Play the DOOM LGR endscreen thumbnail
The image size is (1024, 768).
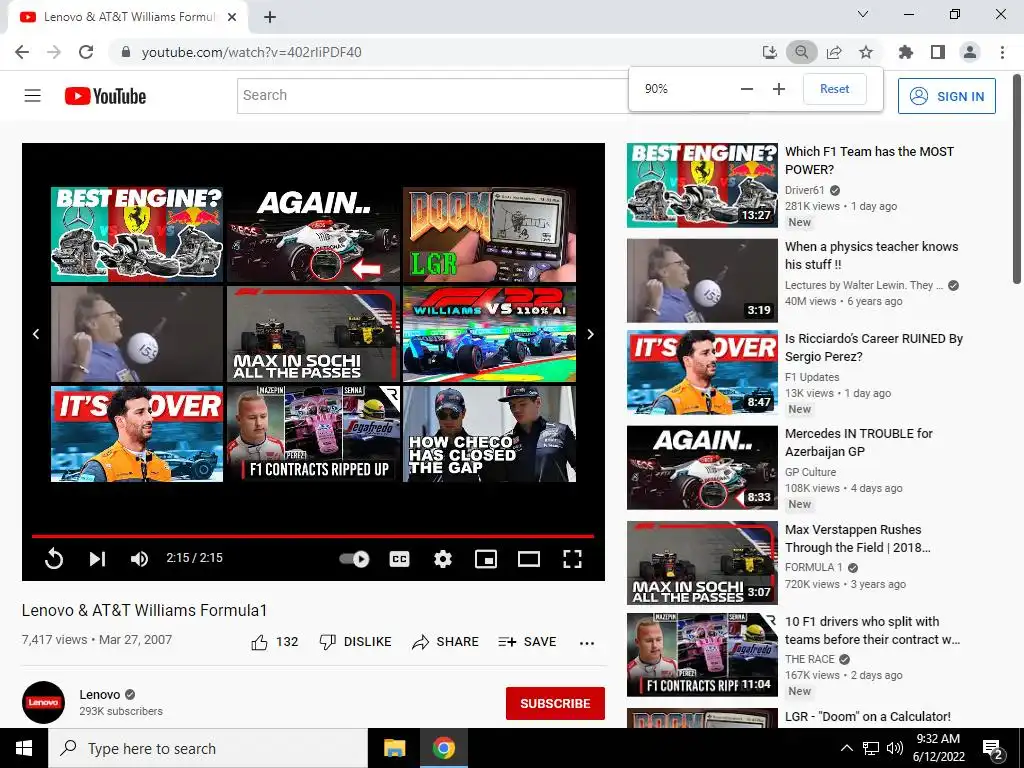489,234
